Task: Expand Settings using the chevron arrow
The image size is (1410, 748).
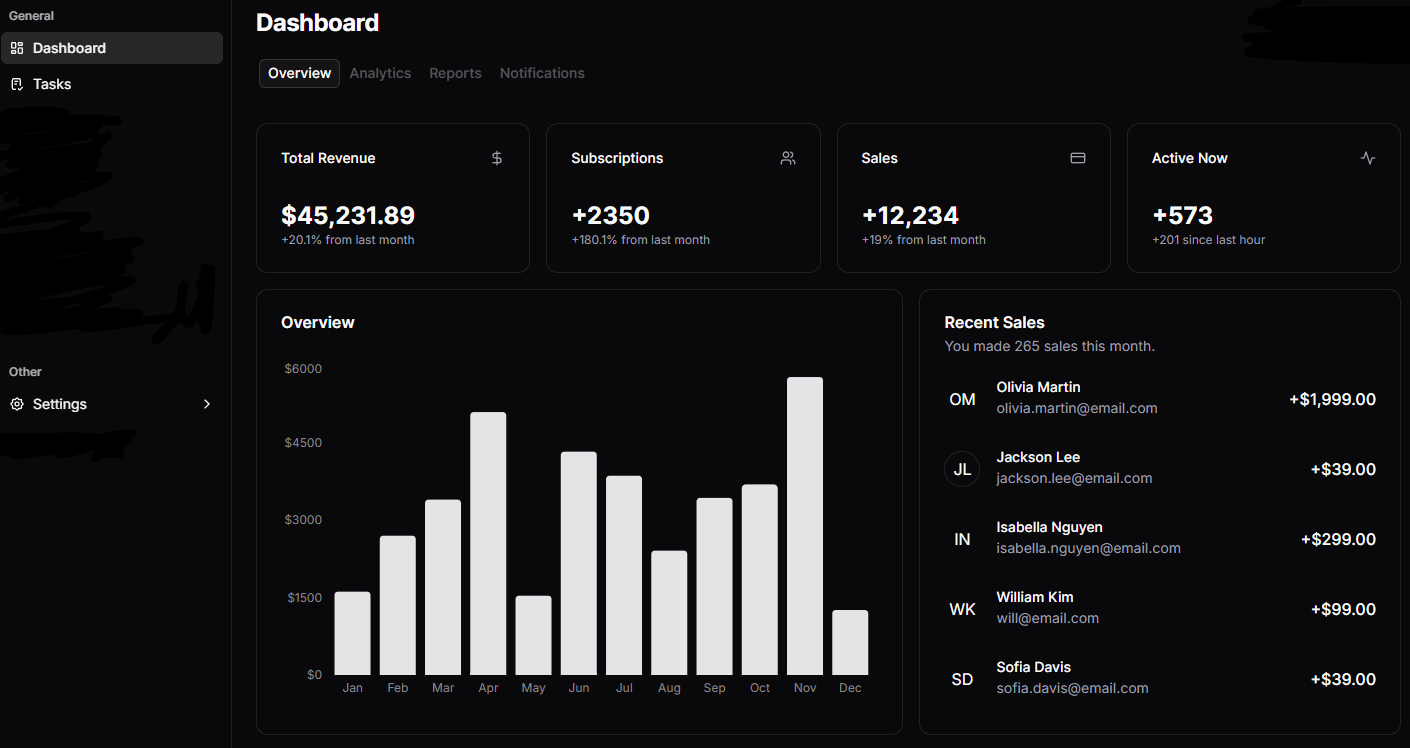Action: tap(207, 404)
